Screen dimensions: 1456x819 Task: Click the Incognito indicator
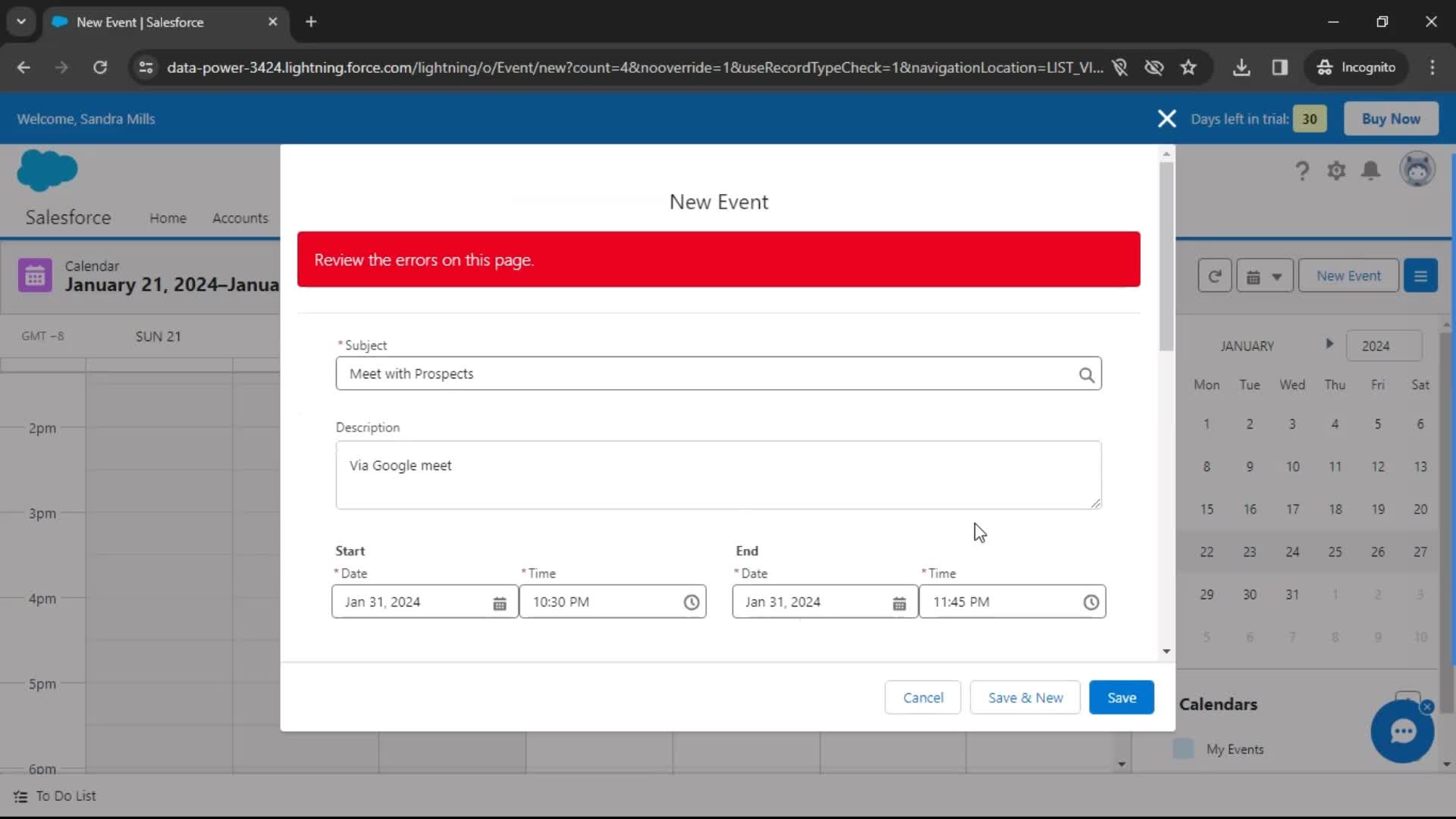tap(1357, 67)
